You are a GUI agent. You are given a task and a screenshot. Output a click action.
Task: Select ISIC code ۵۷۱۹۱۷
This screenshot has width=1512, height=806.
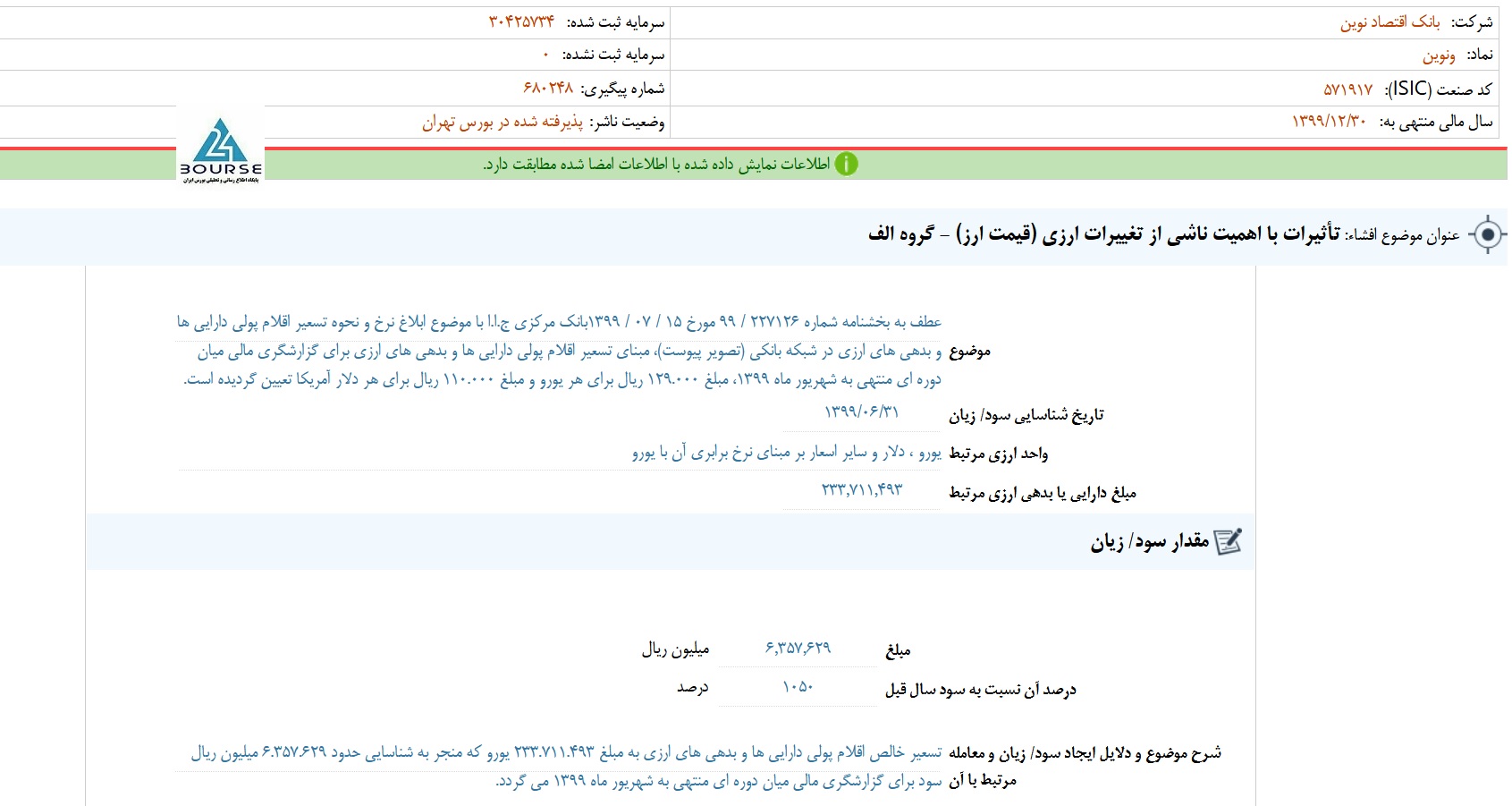[x=1347, y=89]
